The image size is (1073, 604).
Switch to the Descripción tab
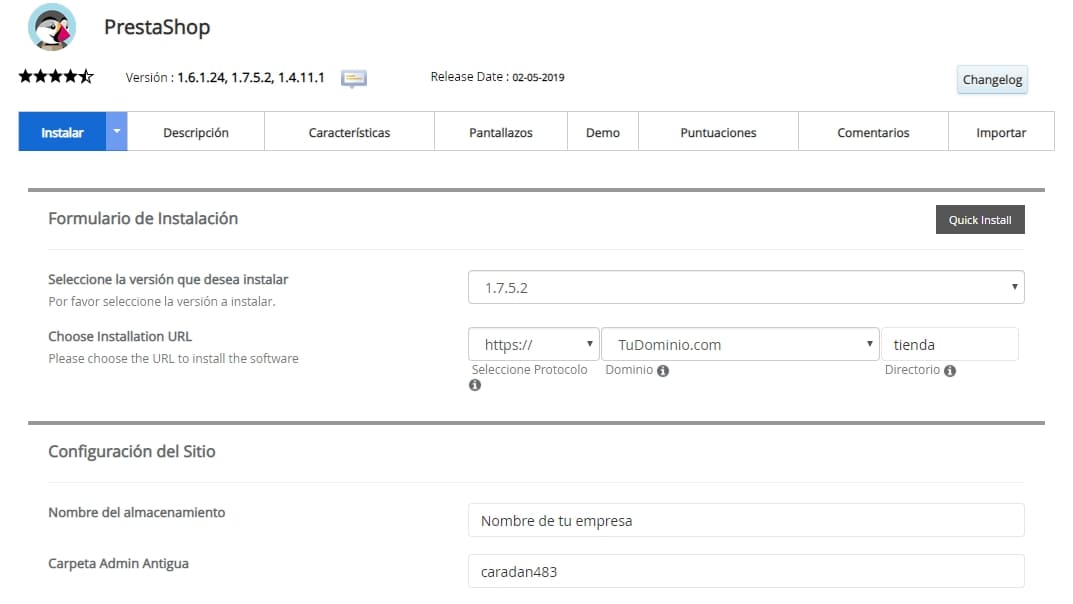point(196,132)
